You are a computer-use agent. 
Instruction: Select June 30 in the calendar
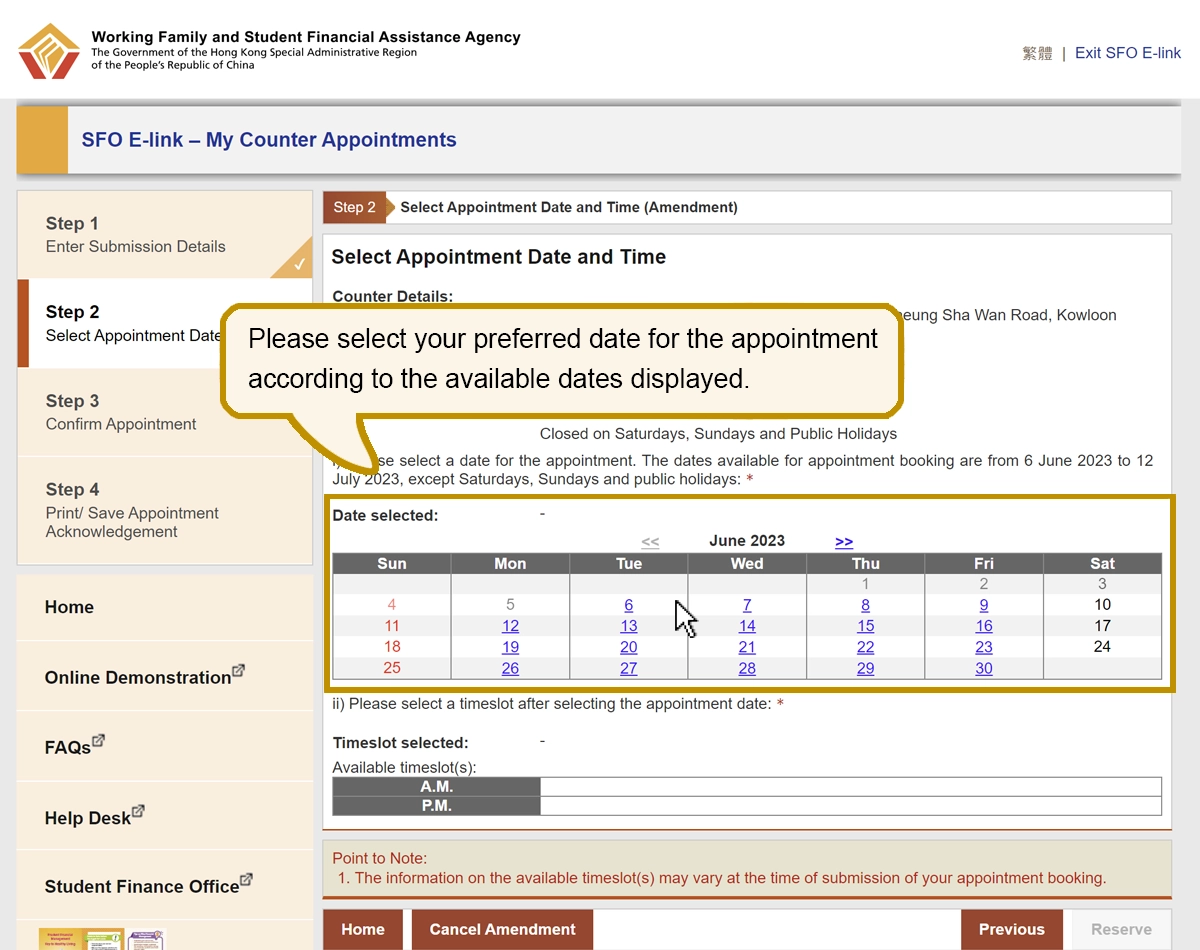pos(984,668)
